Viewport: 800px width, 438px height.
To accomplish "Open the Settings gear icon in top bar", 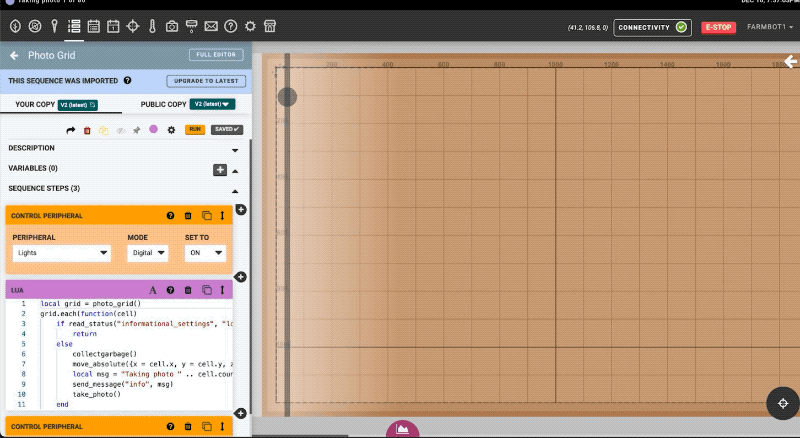I will [250, 26].
